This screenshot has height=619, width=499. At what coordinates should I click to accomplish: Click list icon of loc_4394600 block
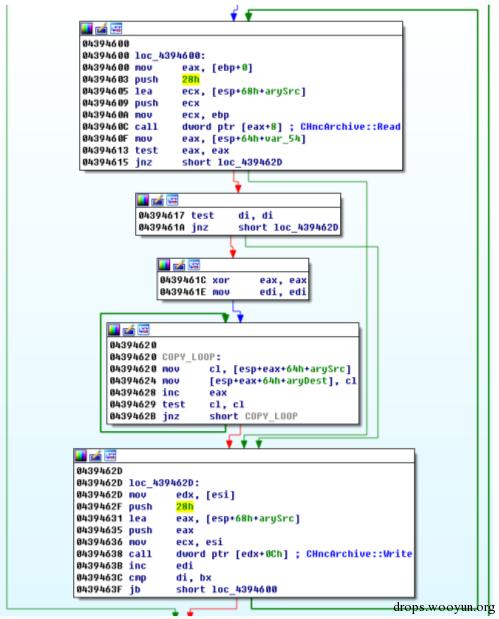[116, 29]
